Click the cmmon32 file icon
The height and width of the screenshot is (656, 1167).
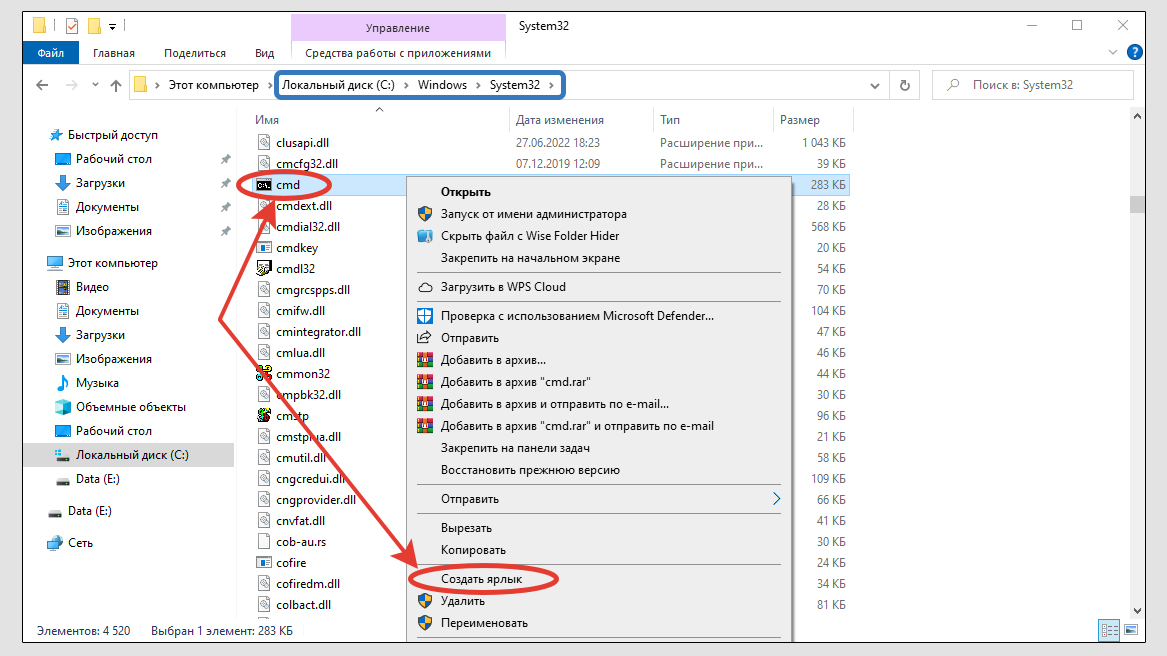coord(264,373)
